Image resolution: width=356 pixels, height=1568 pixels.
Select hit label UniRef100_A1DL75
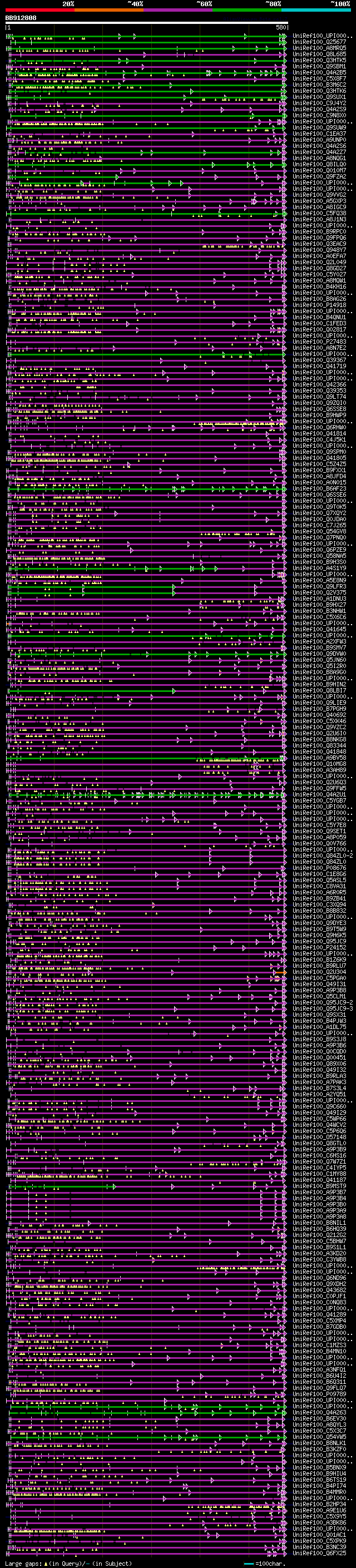pos(319,1027)
